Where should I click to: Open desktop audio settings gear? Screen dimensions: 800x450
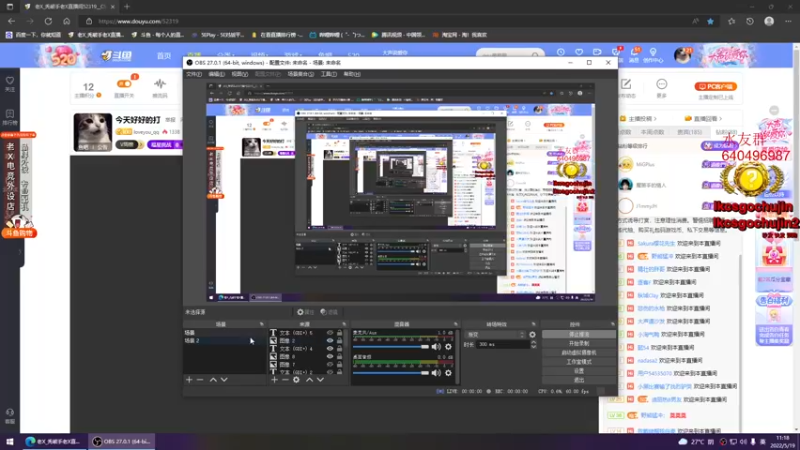click(x=448, y=373)
